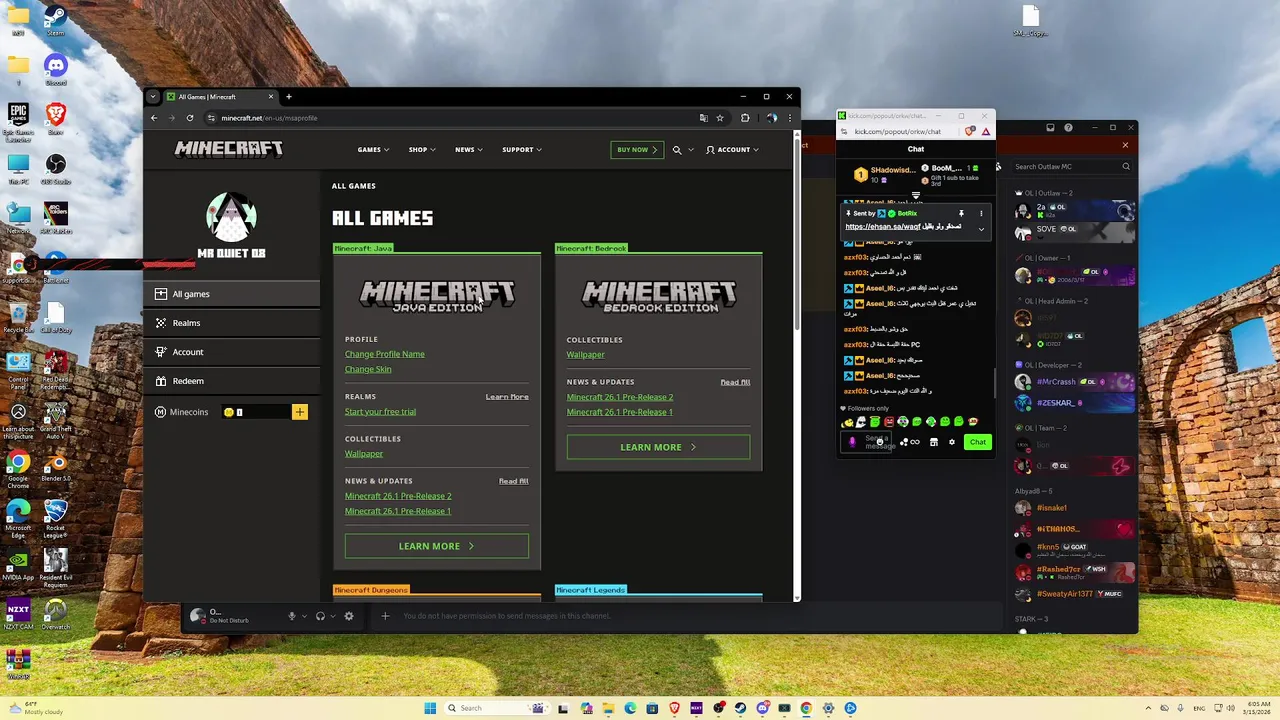The image size is (1280, 720).
Task: Open the tab search dropdown in browser
Action: pos(153,97)
